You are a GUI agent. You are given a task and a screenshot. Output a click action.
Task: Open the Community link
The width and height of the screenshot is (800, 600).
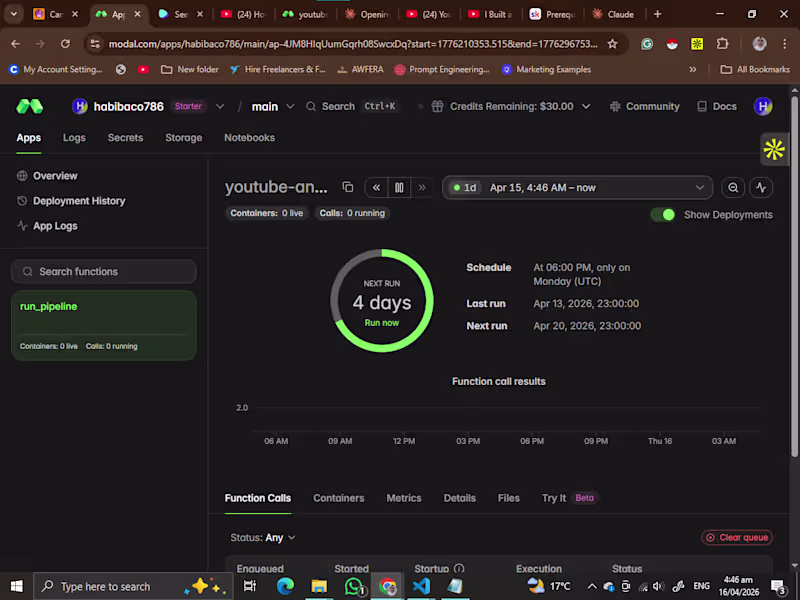click(x=645, y=106)
